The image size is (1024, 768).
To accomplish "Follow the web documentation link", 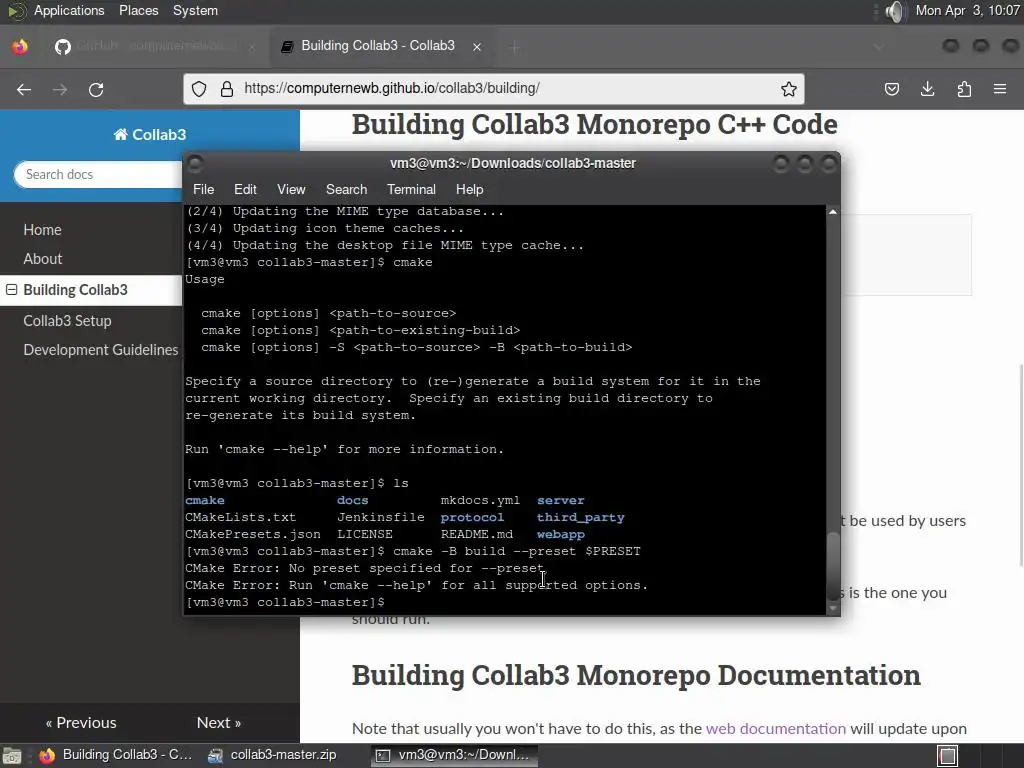I will [775, 728].
